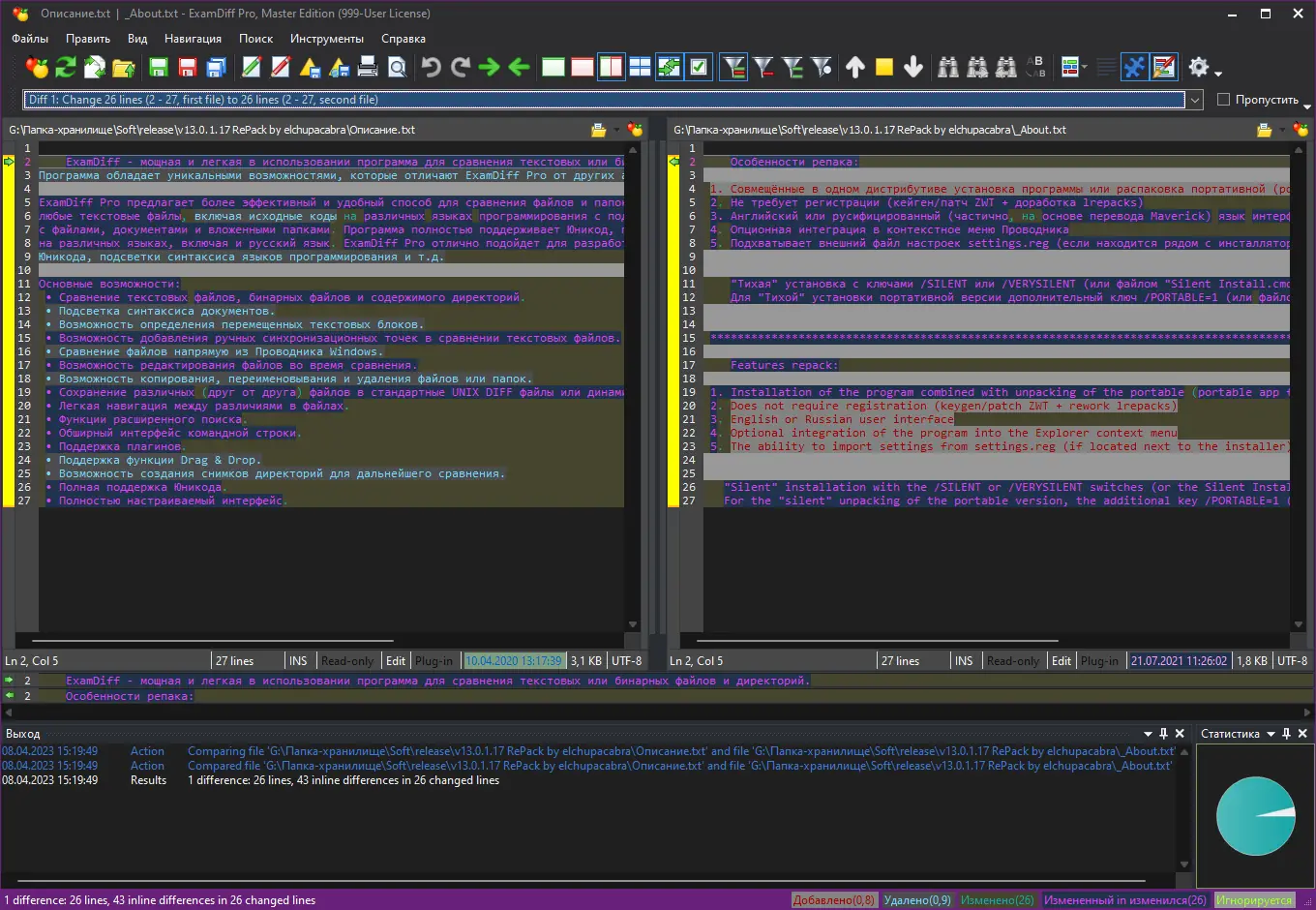1316x910 pixels.
Task: Jump to previous difference up arrow
Action: (855, 67)
